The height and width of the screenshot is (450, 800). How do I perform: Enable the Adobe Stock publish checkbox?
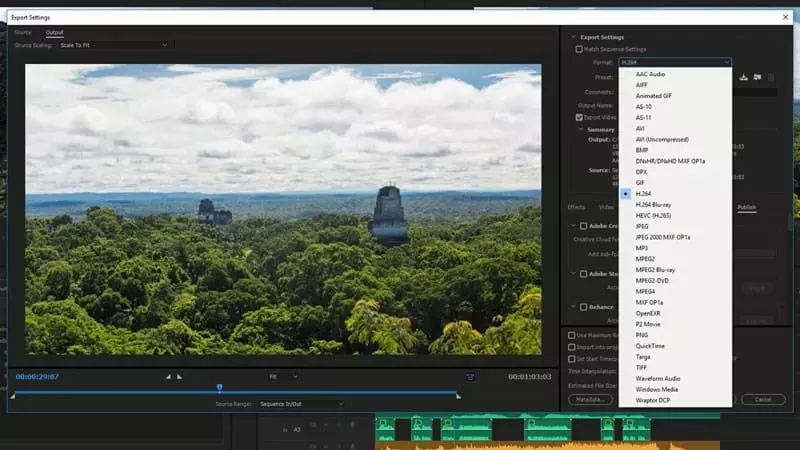click(x=583, y=274)
